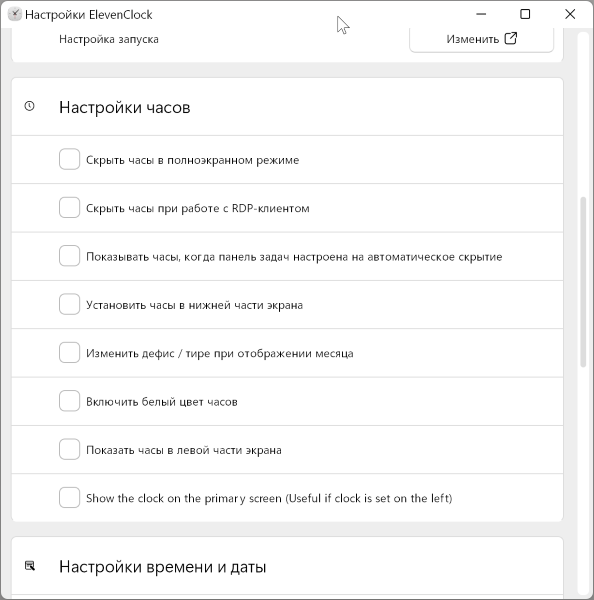
Task: Click the clock icon beside Настройки часов
Action: tap(29, 106)
